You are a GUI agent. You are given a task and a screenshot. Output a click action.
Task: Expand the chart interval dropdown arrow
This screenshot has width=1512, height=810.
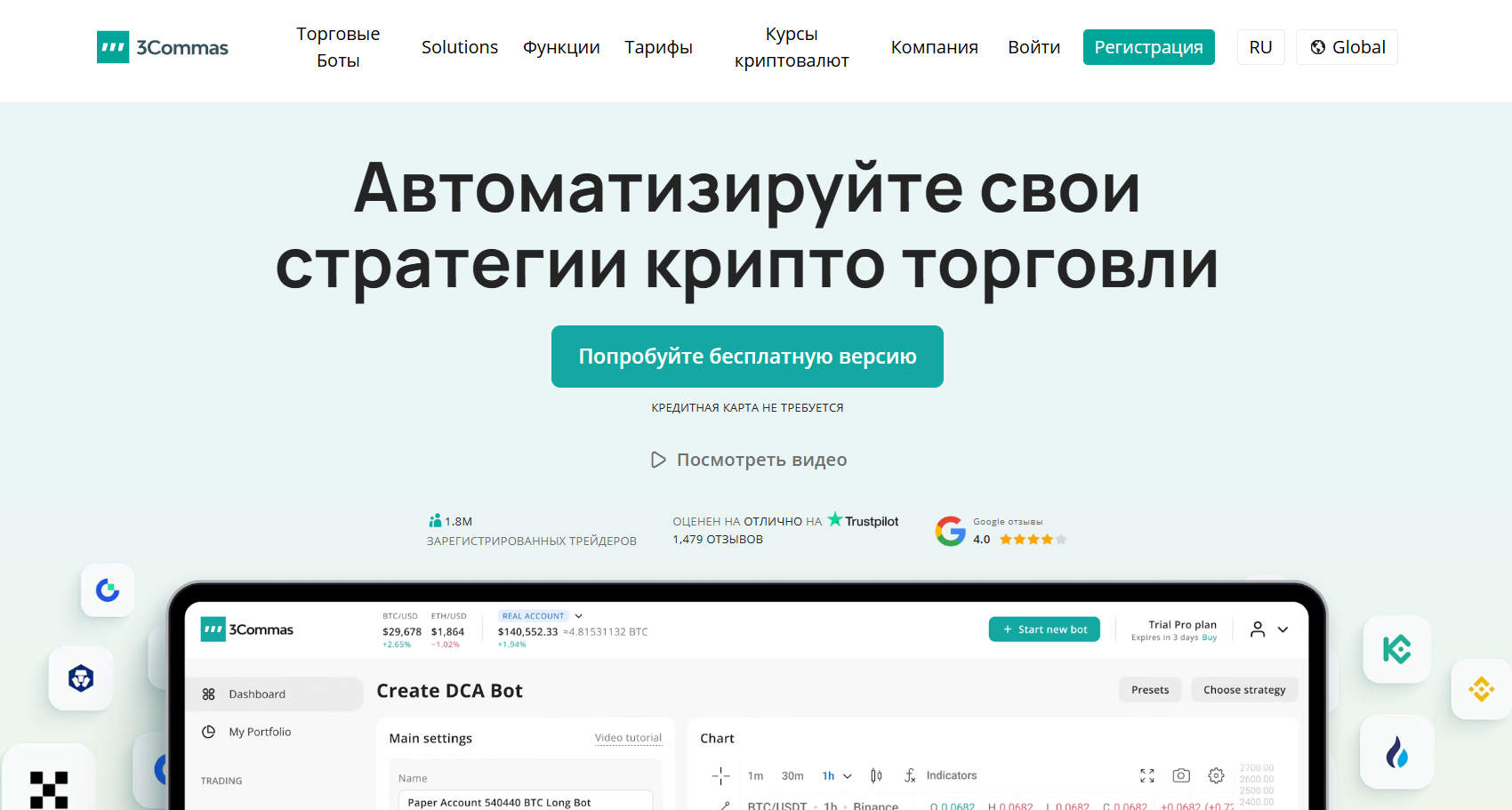tap(848, 776)
